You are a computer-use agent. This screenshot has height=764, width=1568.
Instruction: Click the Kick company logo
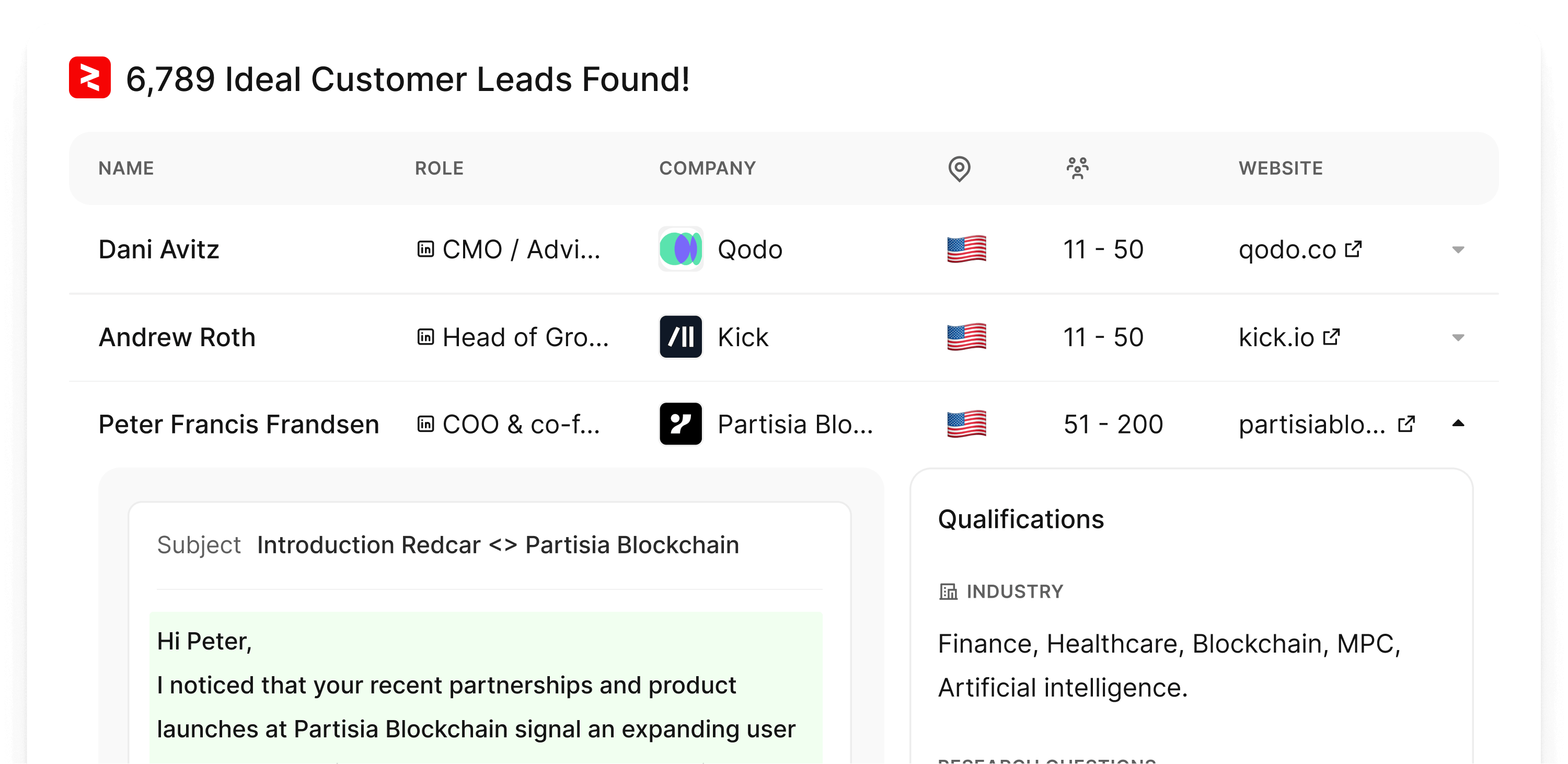point(681,337)
